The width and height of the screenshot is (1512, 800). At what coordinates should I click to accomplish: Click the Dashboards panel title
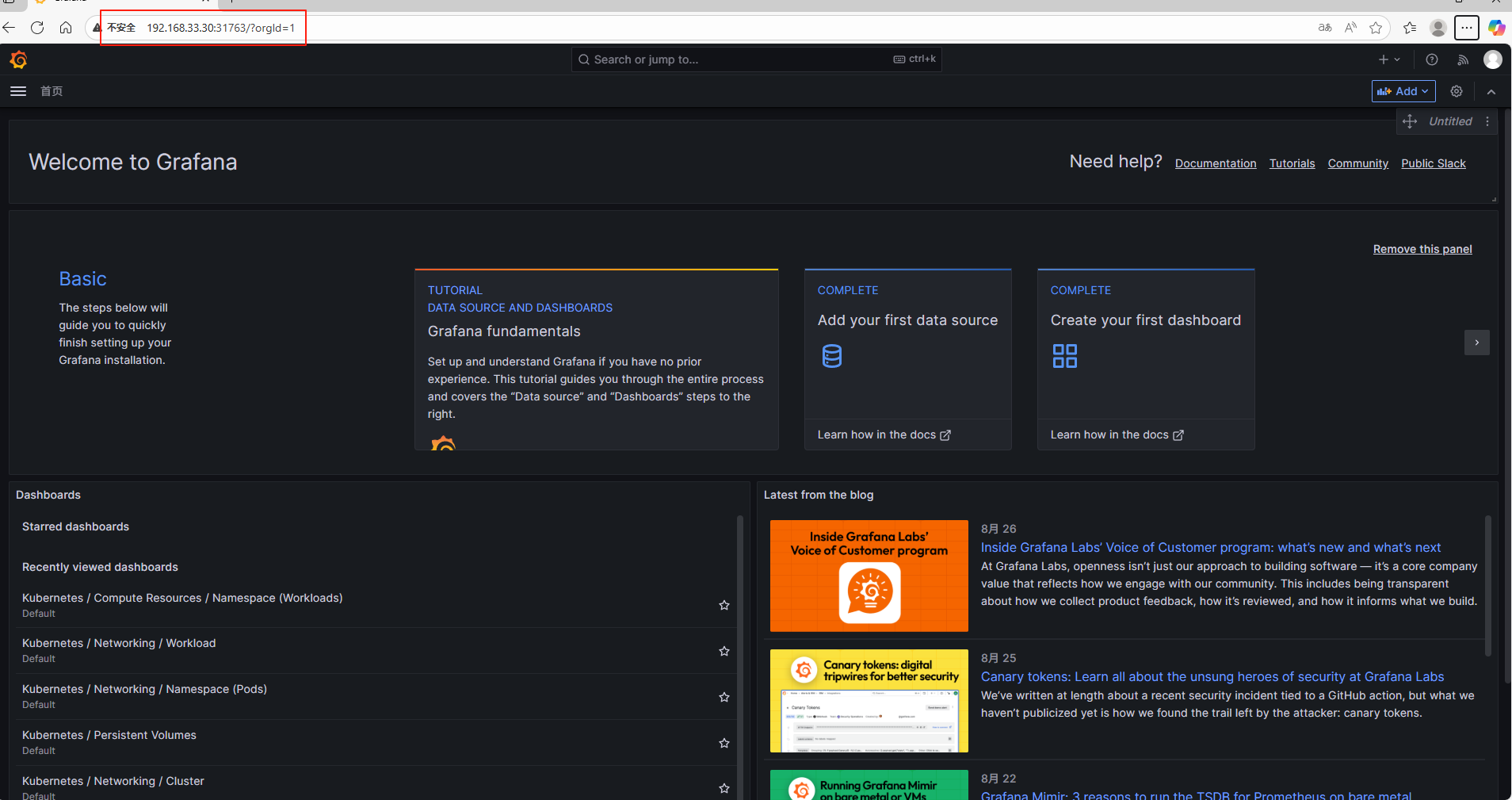pos(48,495)
